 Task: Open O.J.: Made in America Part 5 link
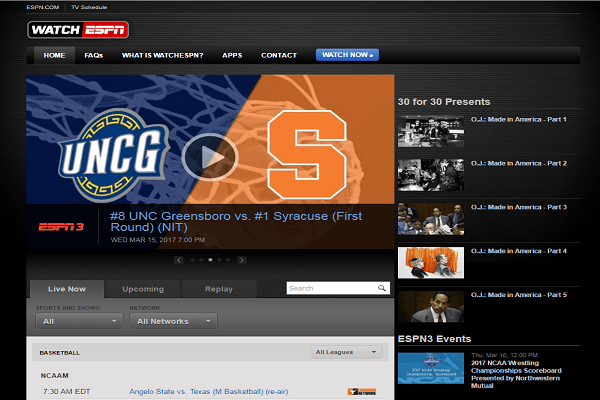[x=519, y=295]
